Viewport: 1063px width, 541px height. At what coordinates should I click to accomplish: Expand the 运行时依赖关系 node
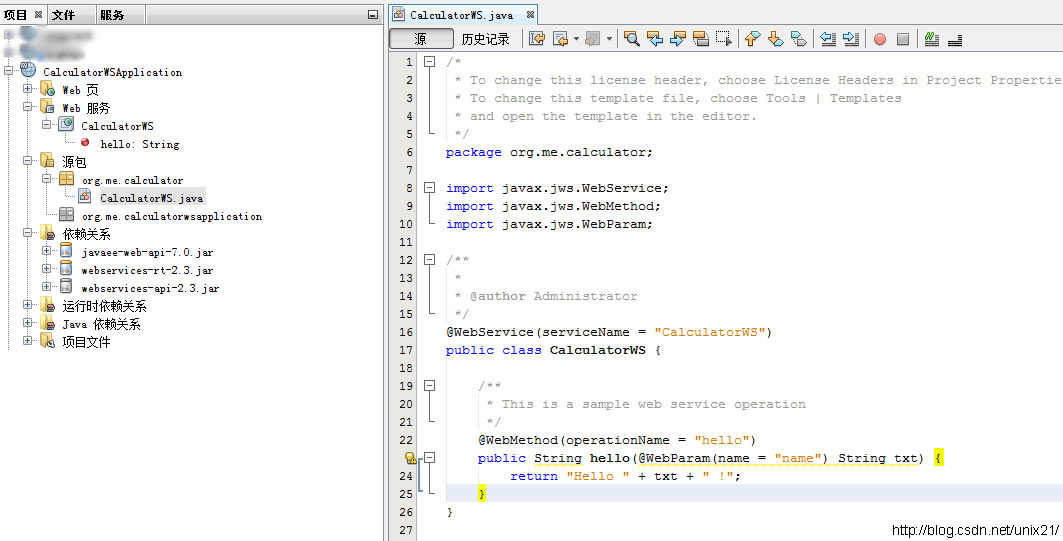point(27,304)
